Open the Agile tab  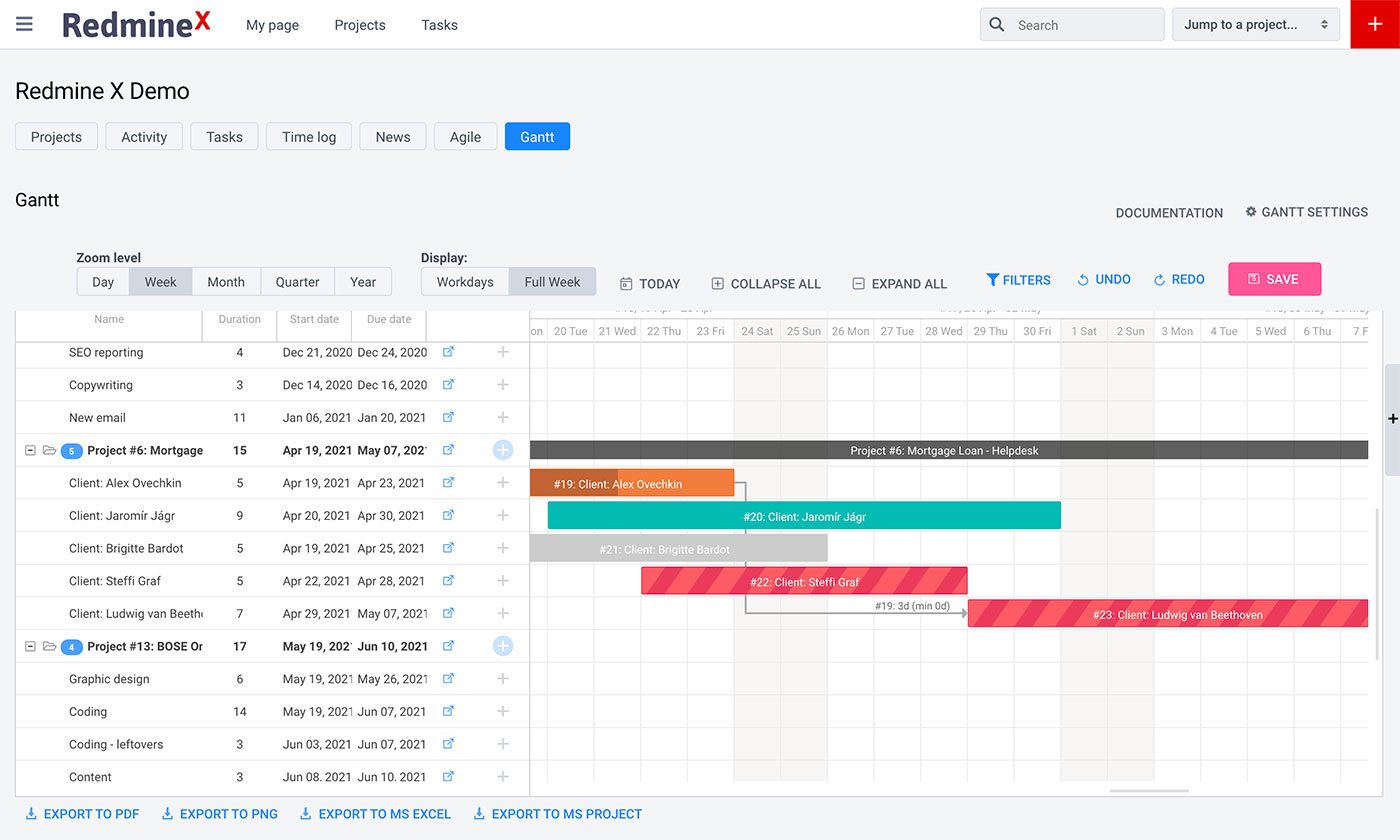(x=465, y=137)
